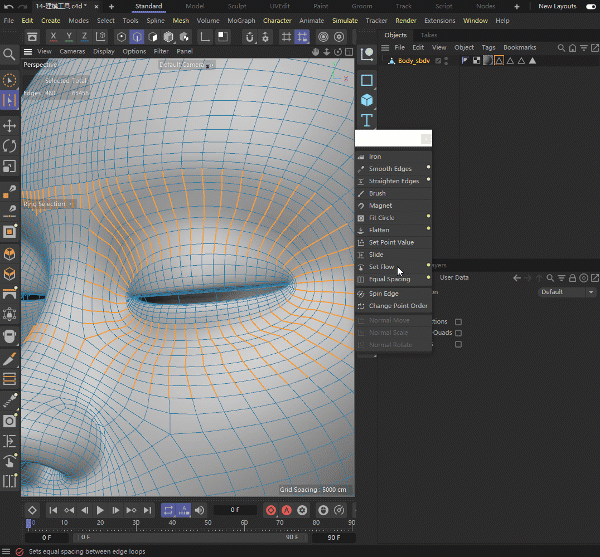Click the Play Forward button
This screenshot has width=600, height=557.
[x=101, y=510]
